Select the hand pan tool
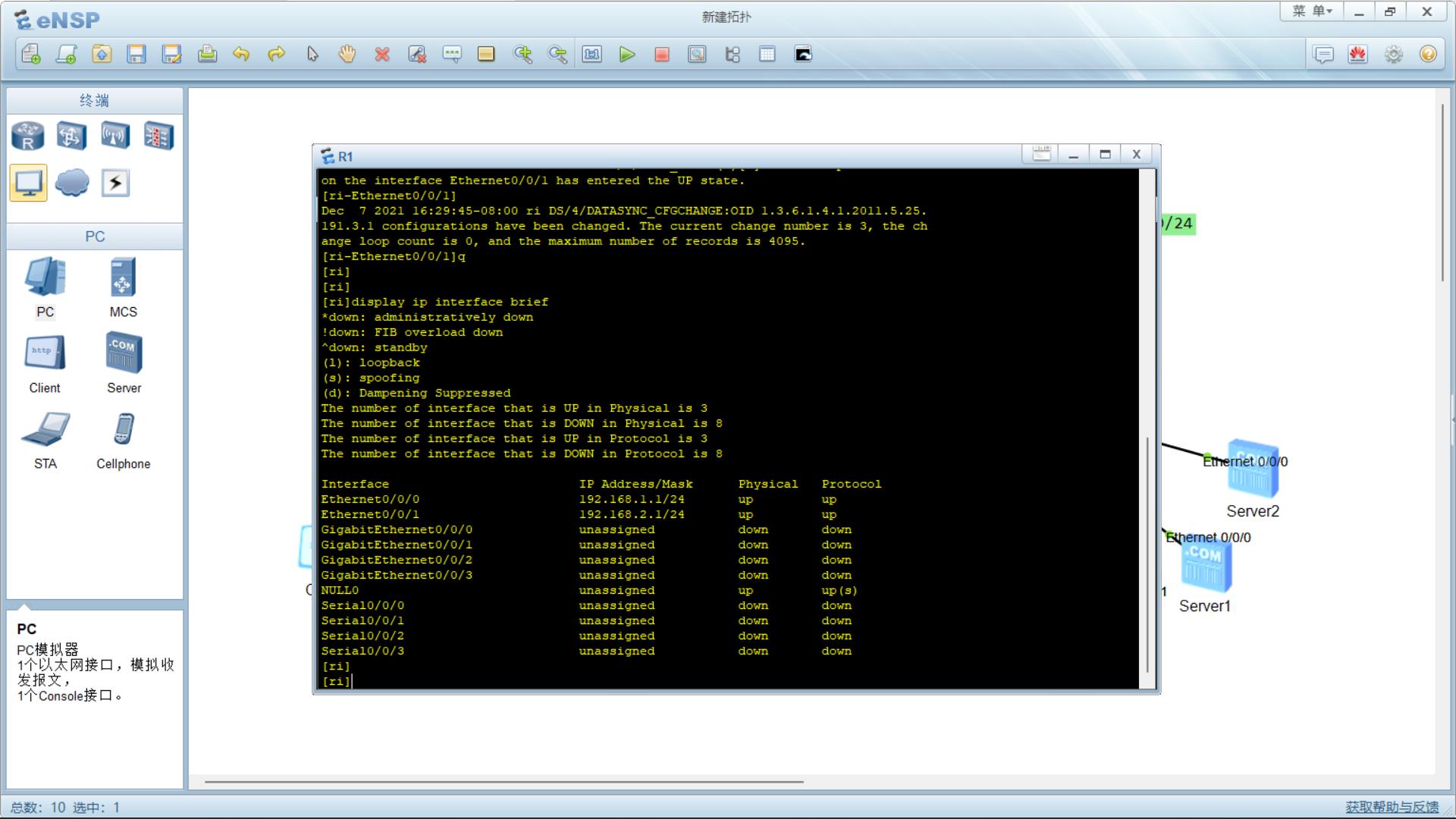The height and width of the screenshot is (819, 1456). [x=347, y=54]
